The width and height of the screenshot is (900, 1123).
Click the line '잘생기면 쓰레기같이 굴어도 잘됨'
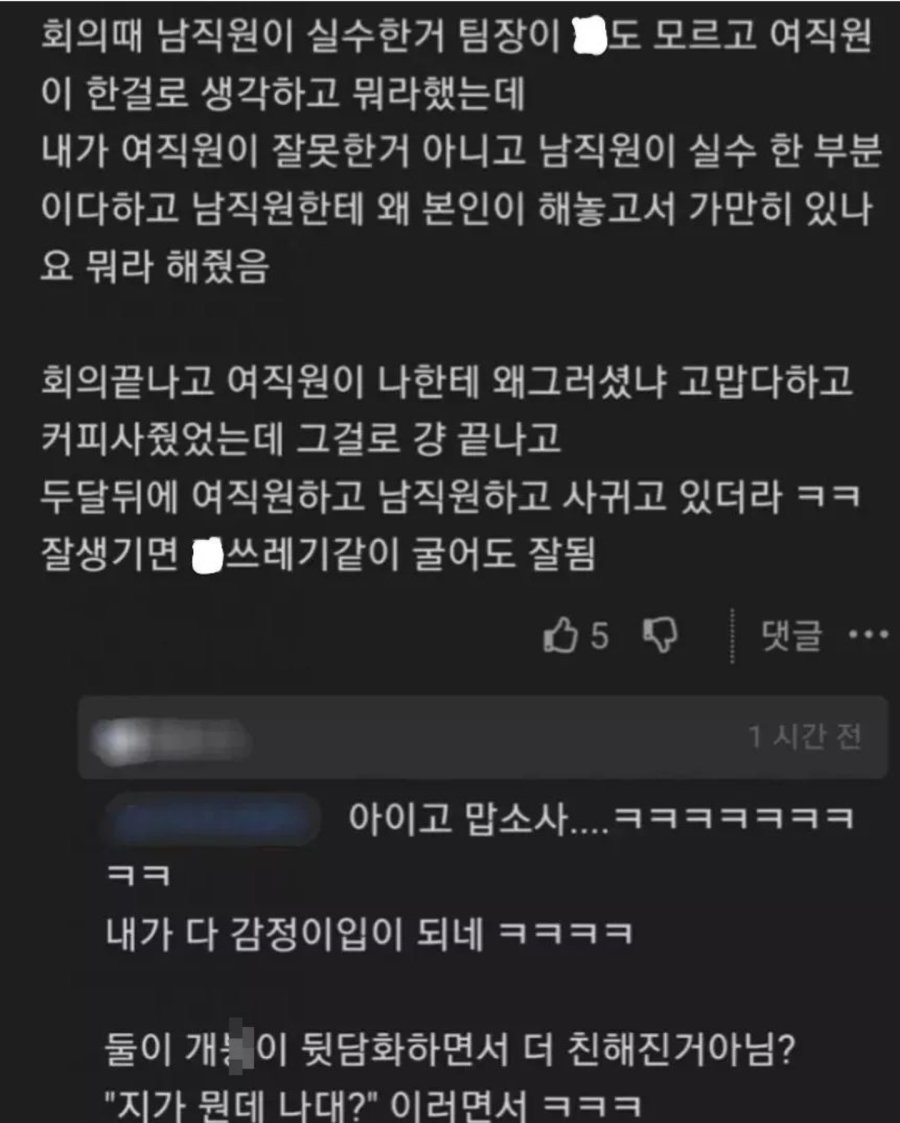pos(318,554)
